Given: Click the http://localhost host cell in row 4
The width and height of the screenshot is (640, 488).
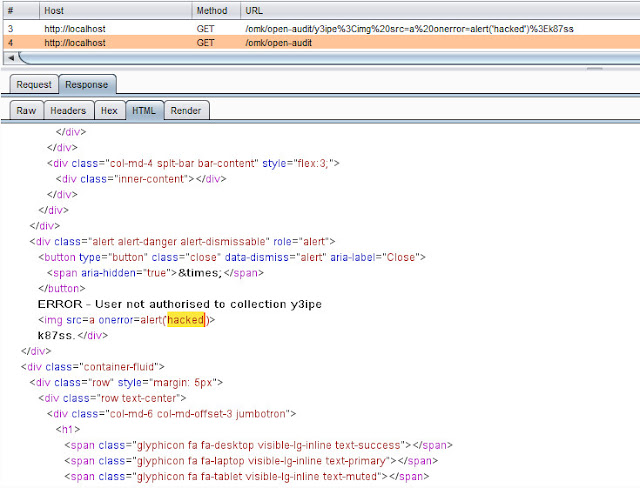Looking at the screenshot, I should click(x=75, y=42).
